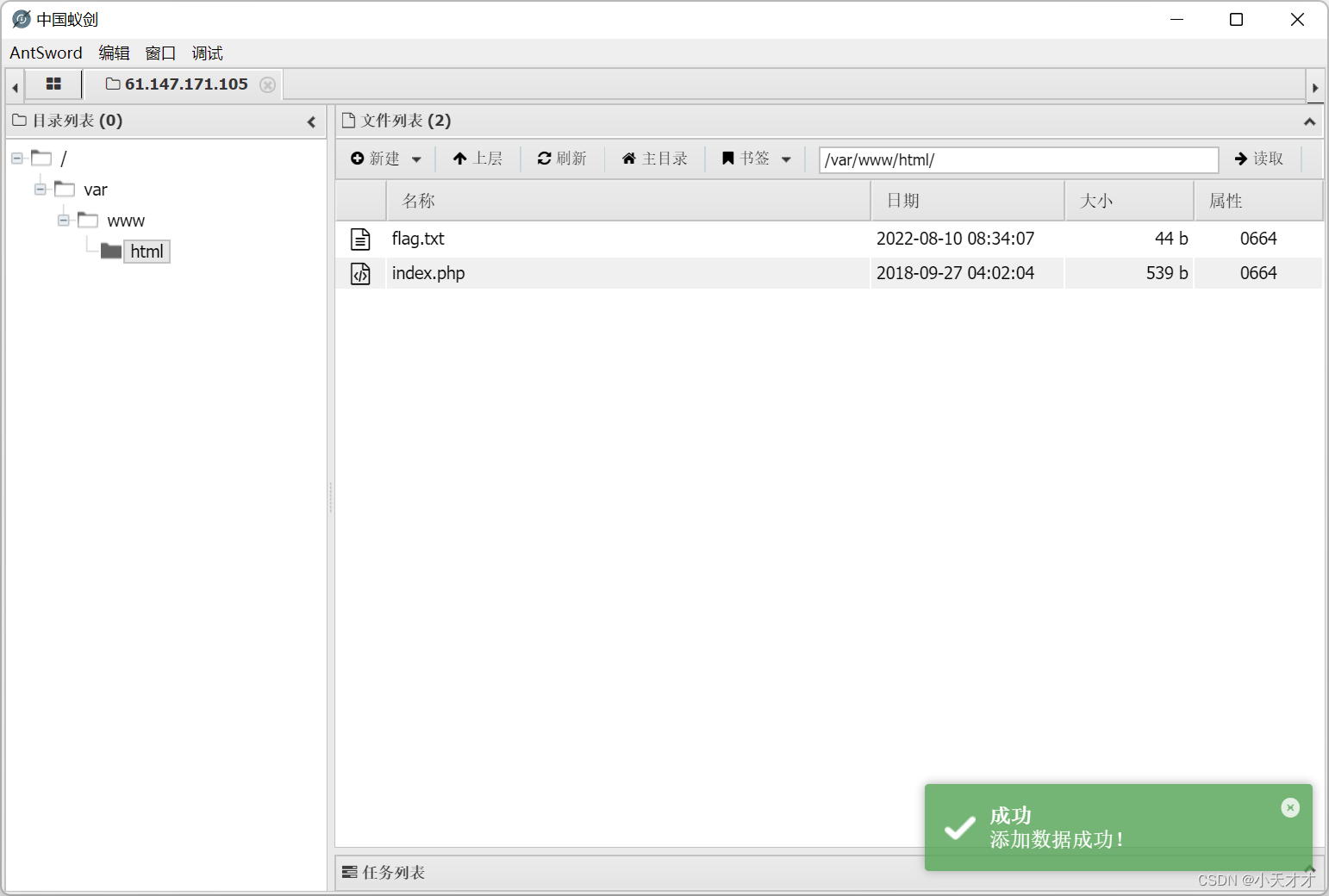Image resolution: width=1329 pixels, height=896 pixels.
Task: Dismiss the 添加数据成功 success toast
Action: 1289,807
